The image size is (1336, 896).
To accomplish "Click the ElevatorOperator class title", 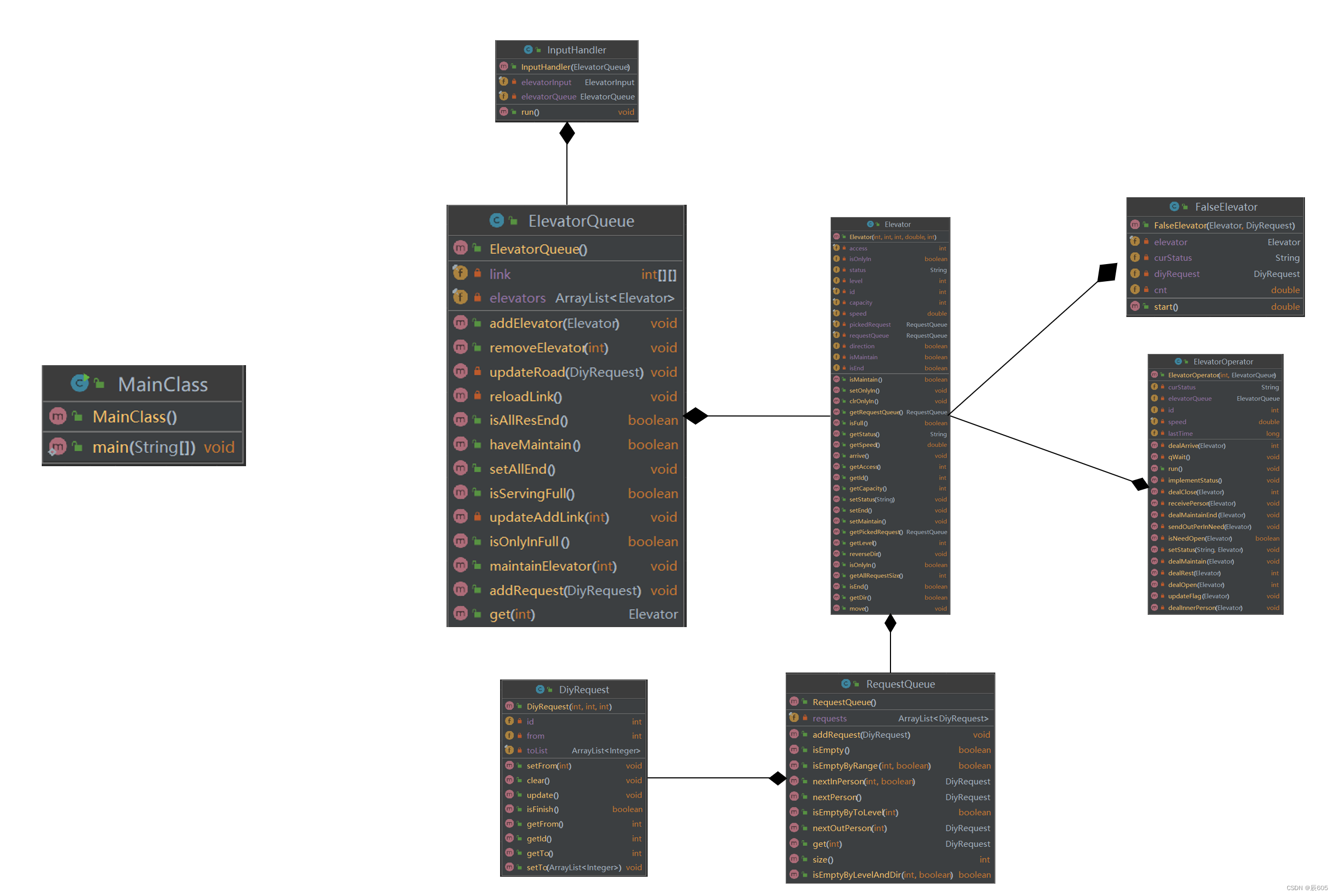I will point(1222,362).
